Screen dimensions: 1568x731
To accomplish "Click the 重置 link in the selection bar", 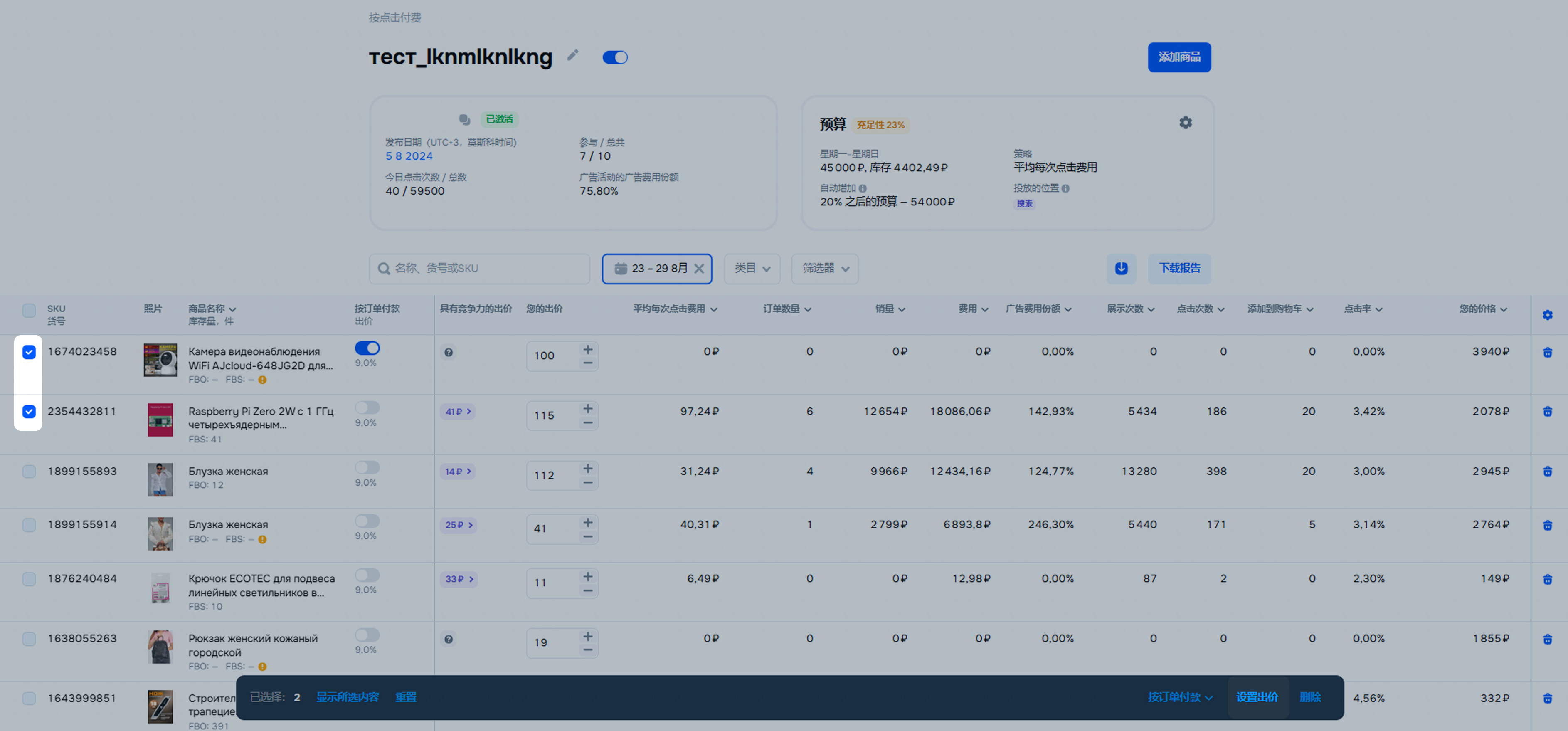I will [x=405, y=697].
